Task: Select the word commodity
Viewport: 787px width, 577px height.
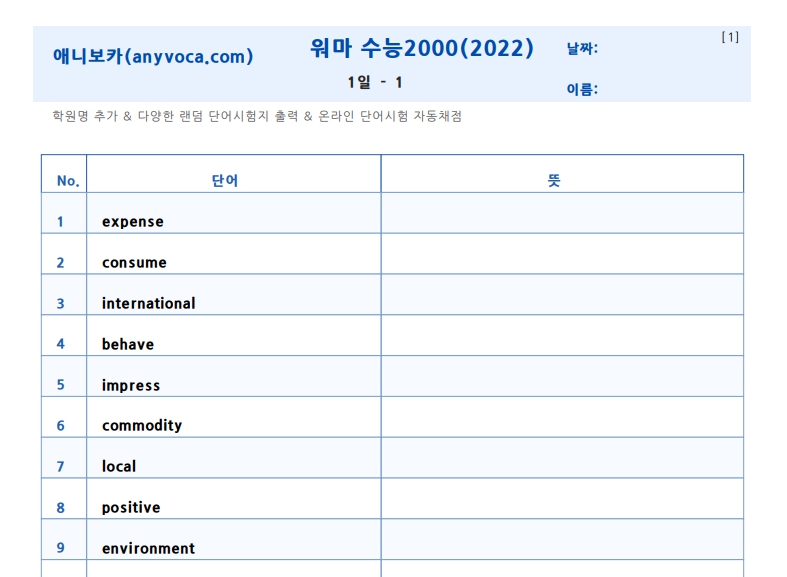Action: click(142, 425)
